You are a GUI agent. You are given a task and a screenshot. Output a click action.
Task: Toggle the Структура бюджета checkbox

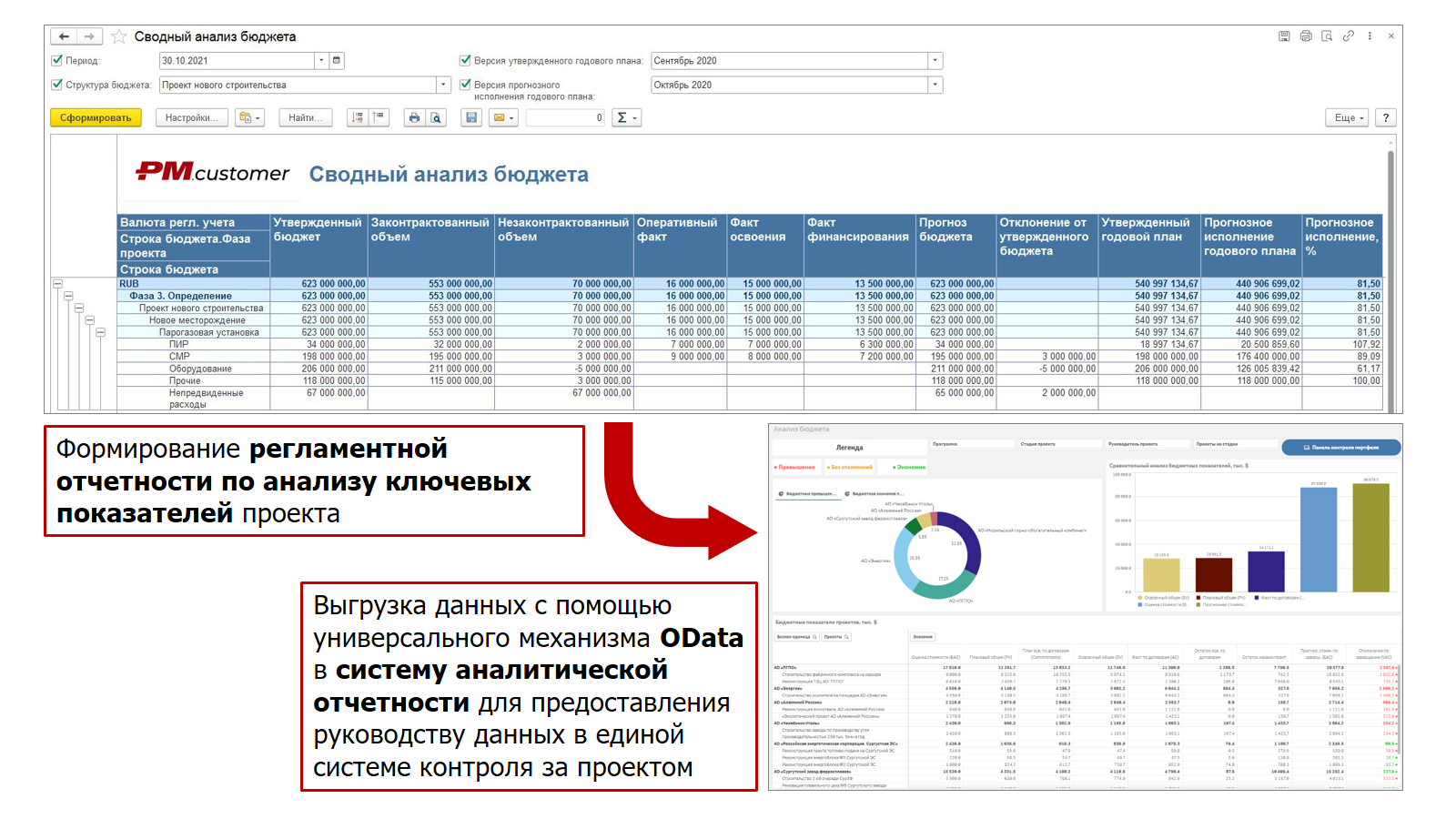pos(57,85)
